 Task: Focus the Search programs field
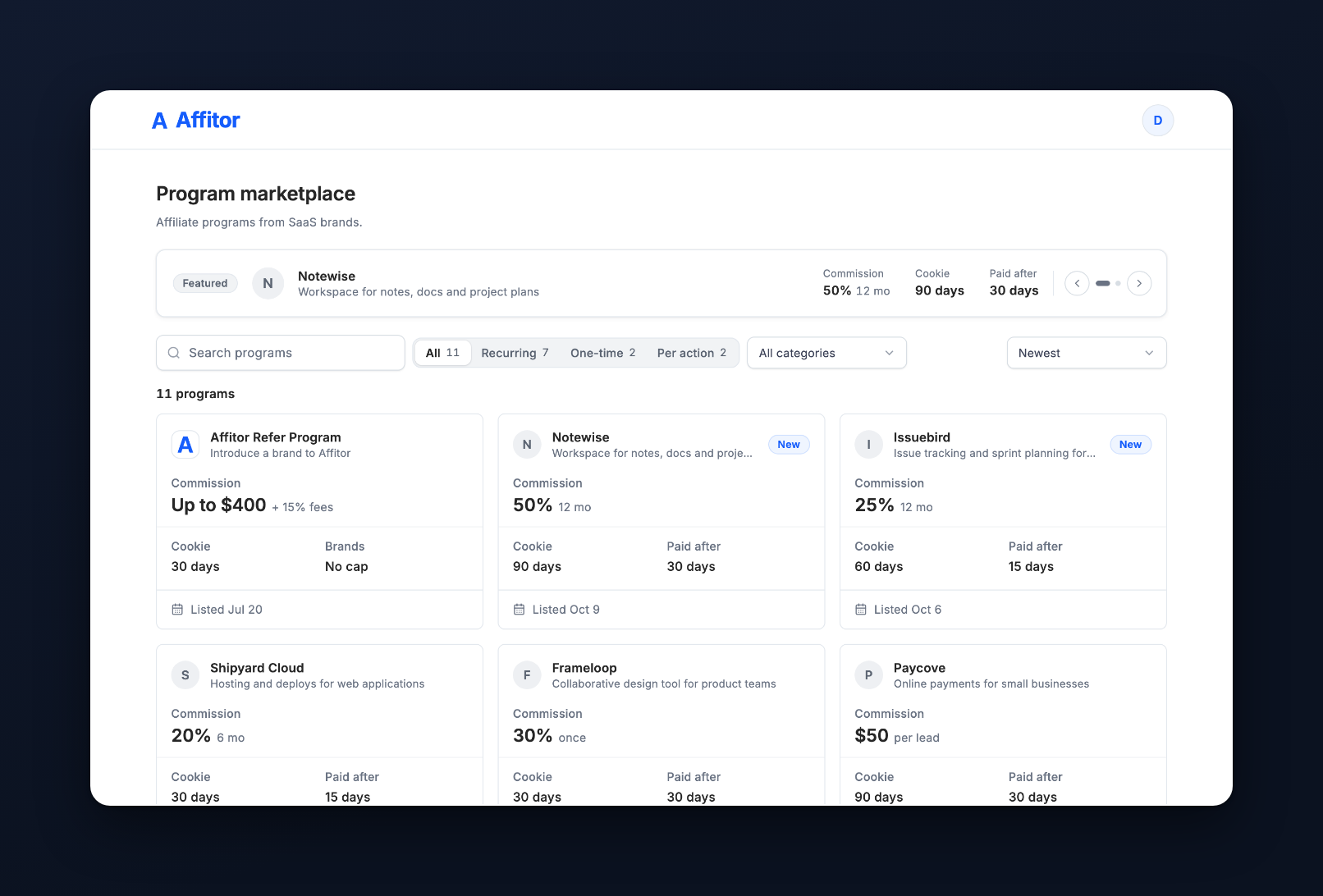[281, 353]
